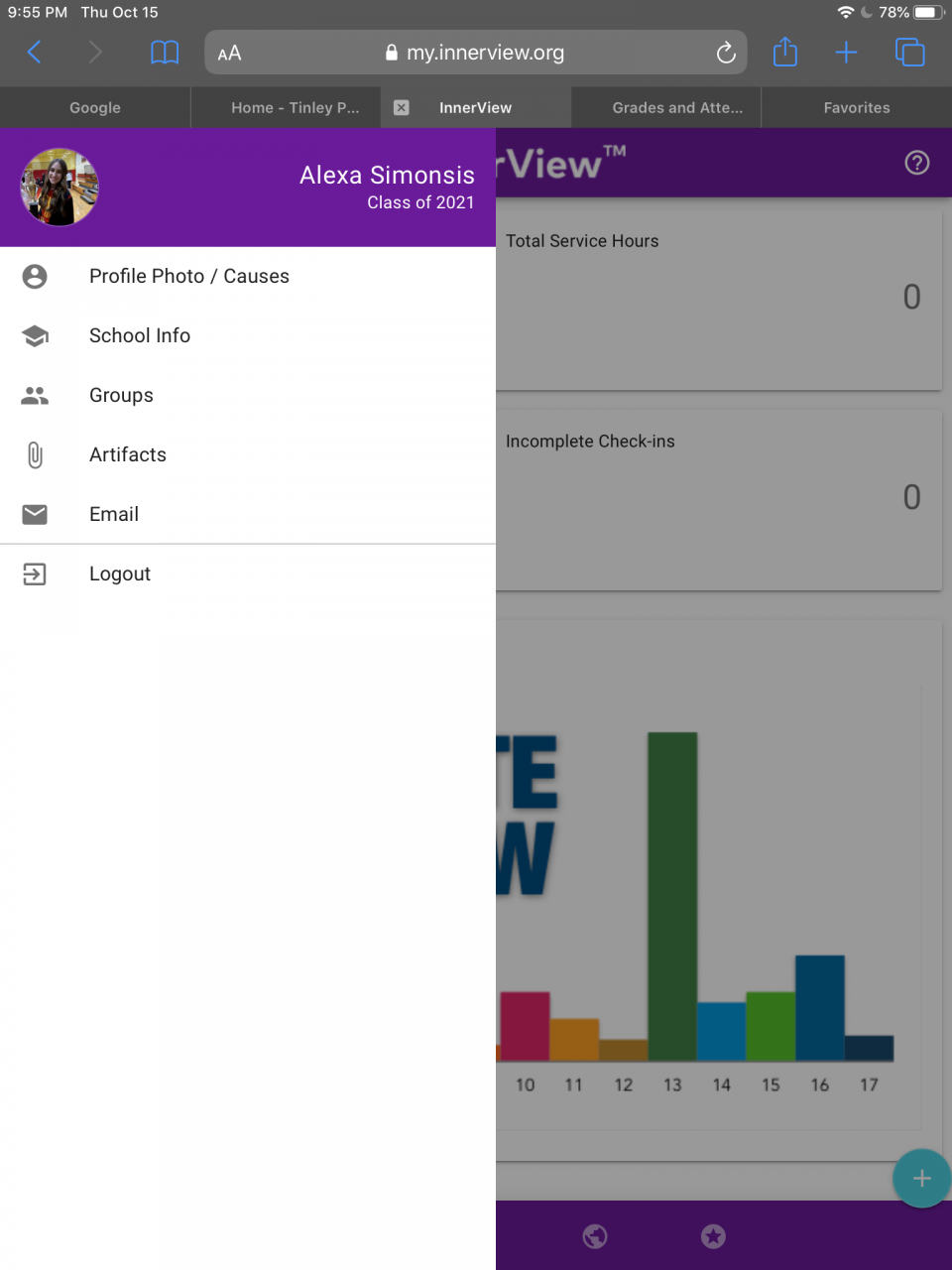This screenshot has width=952, height=1270.
Task: Tap the address bar URL field
Action: tap(475, 53)
